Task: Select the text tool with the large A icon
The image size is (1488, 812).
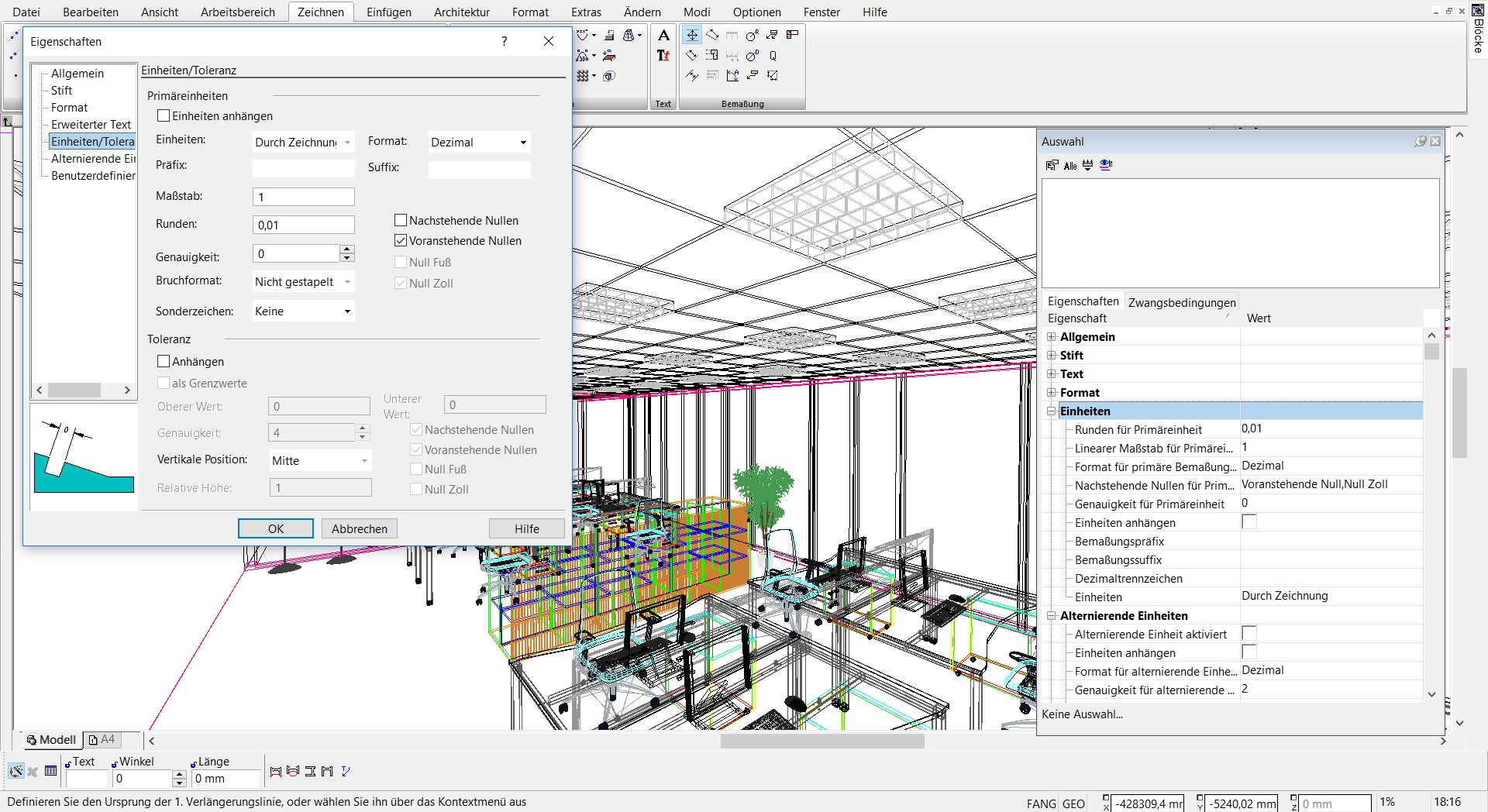Action: coord(663,35)
